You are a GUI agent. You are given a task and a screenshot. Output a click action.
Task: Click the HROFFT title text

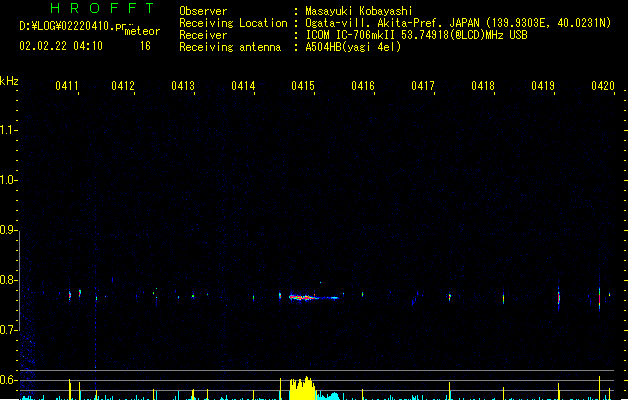pos(103,8)
